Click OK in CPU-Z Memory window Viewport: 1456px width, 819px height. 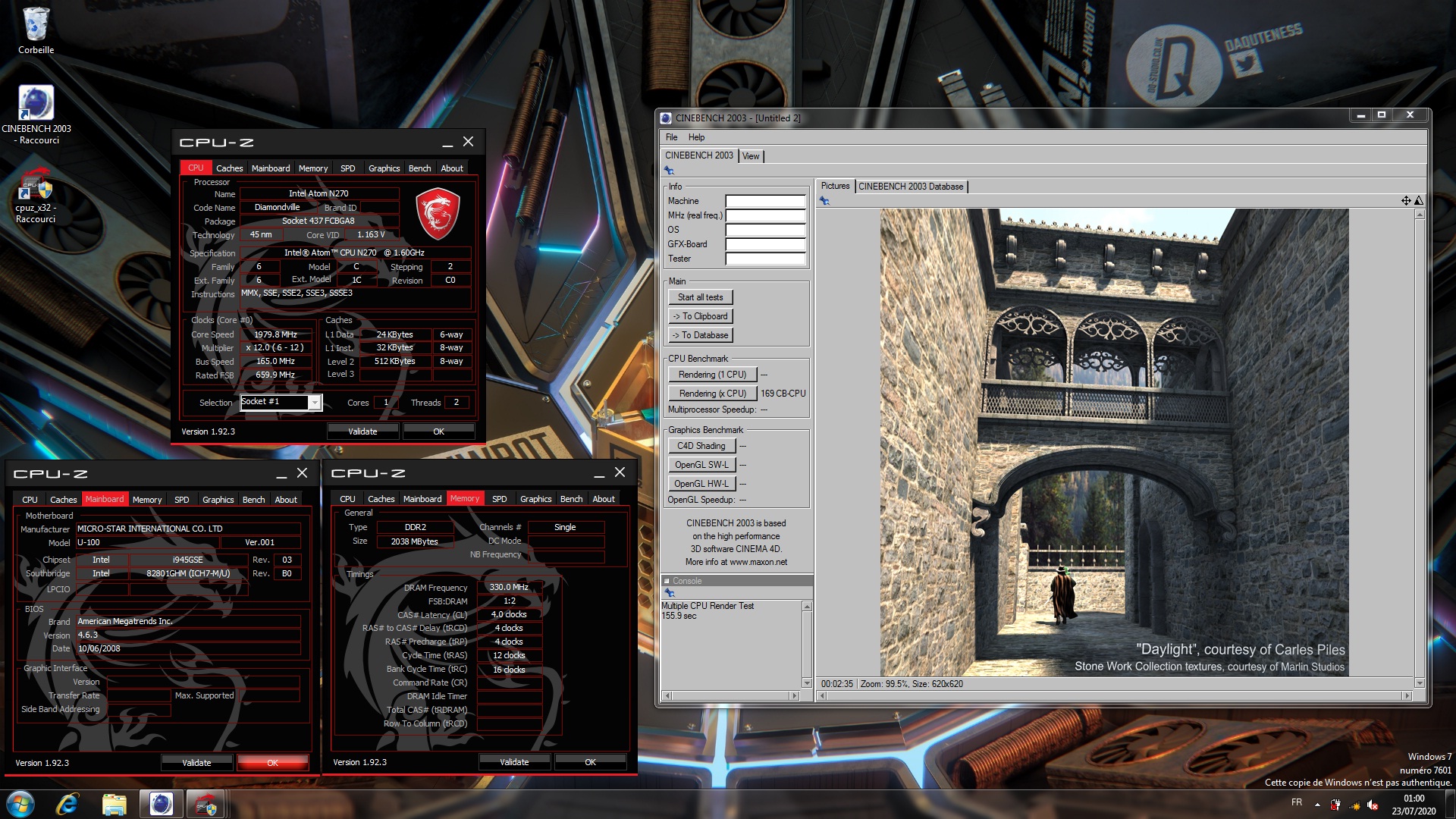[590, 762]
